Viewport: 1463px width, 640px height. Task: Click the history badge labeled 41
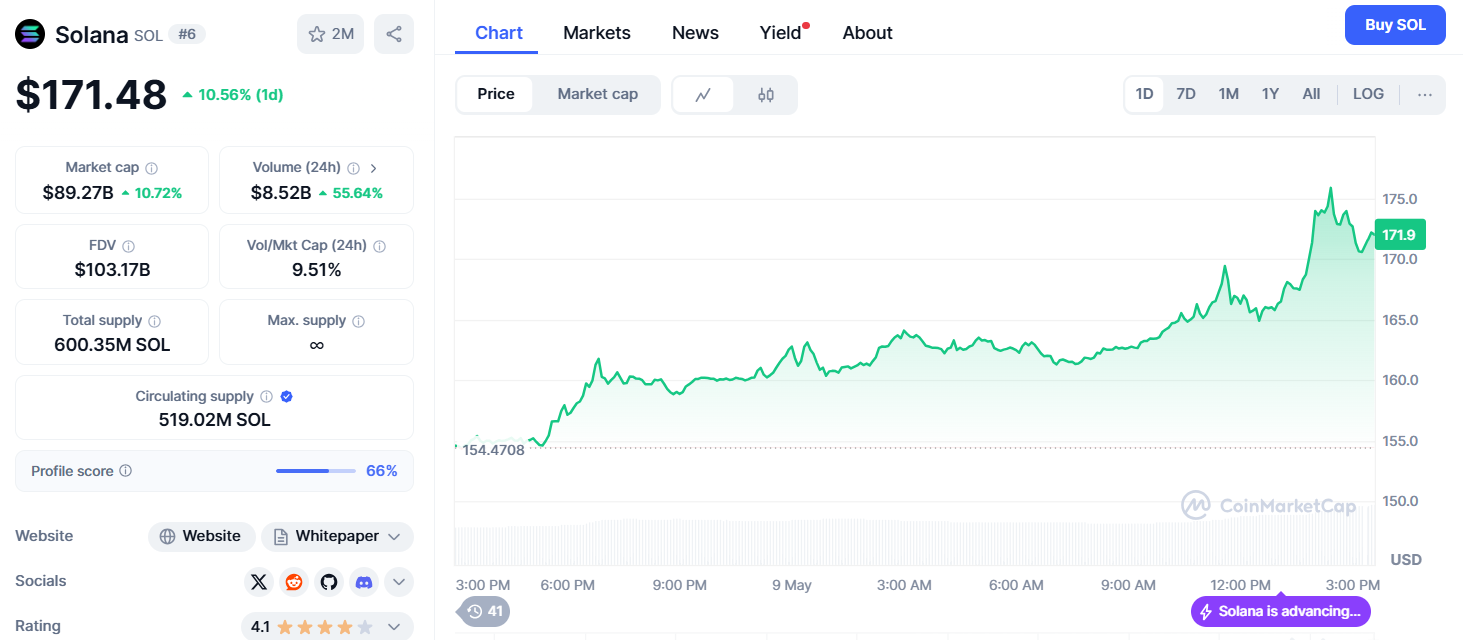[485, 611]
